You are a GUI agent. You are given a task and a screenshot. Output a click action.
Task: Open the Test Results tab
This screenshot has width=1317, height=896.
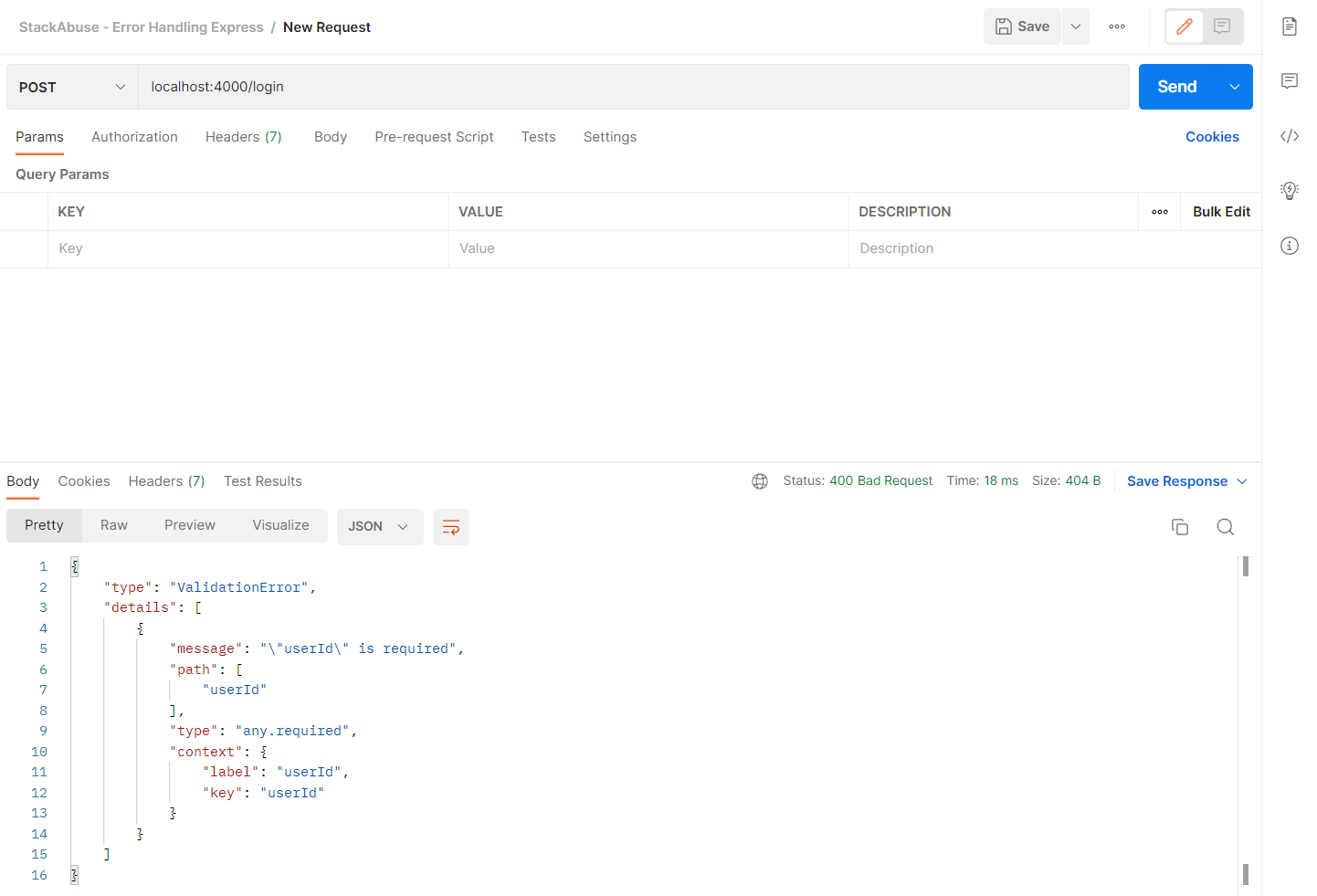point(263,481)
